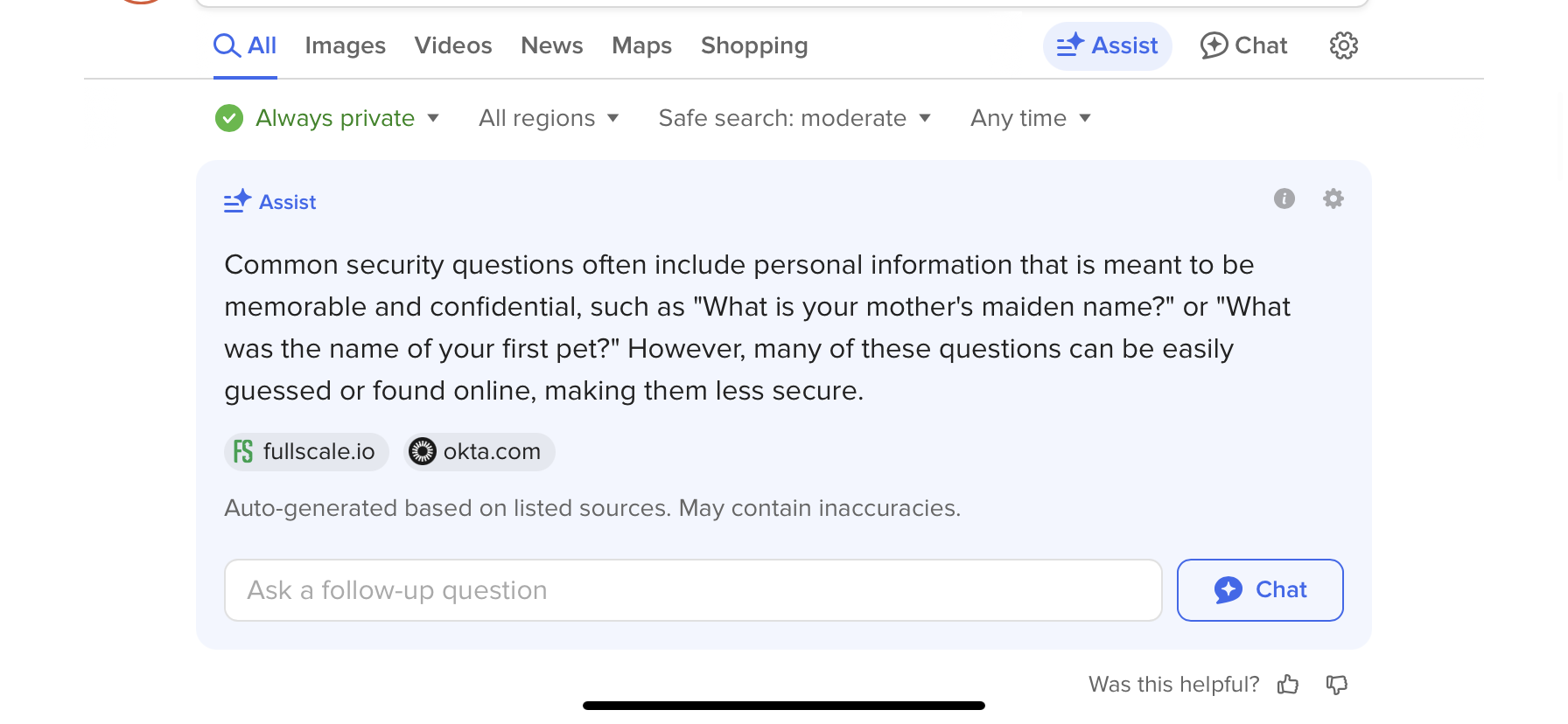Open Chat from the top bar
This screenshot has height=724, width=1568.
pos(1243,45)
